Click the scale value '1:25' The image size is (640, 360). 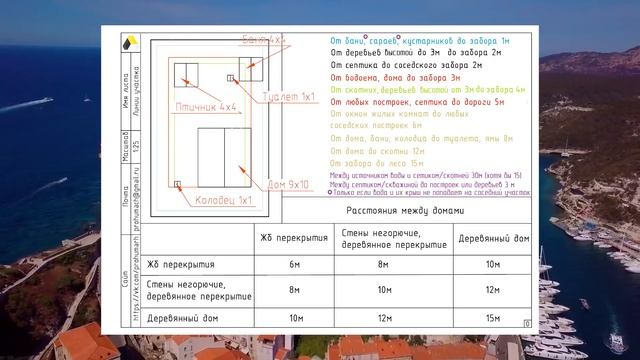[x=136, y=147]
